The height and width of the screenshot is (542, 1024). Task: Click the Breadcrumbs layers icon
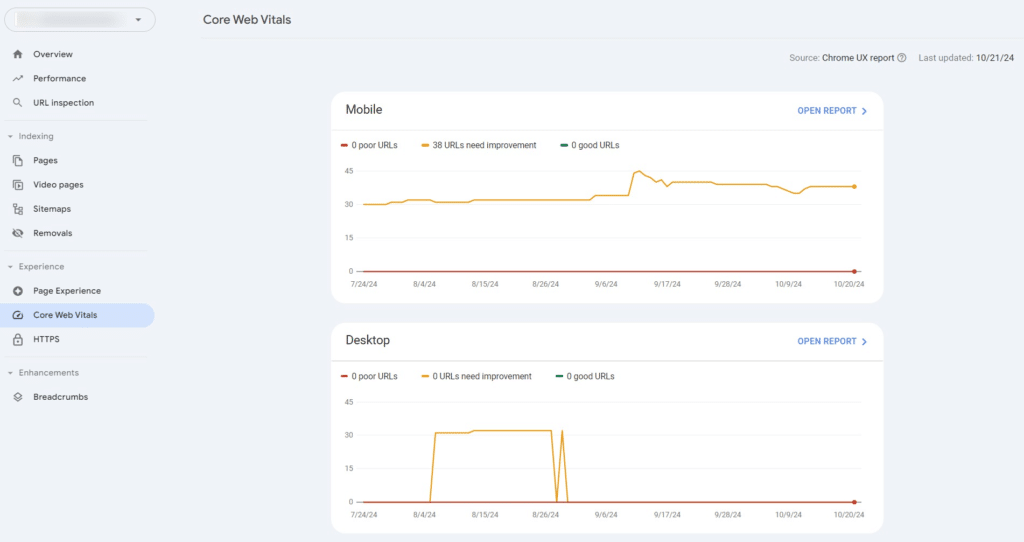pyautogui.click(x=18, y=397)
